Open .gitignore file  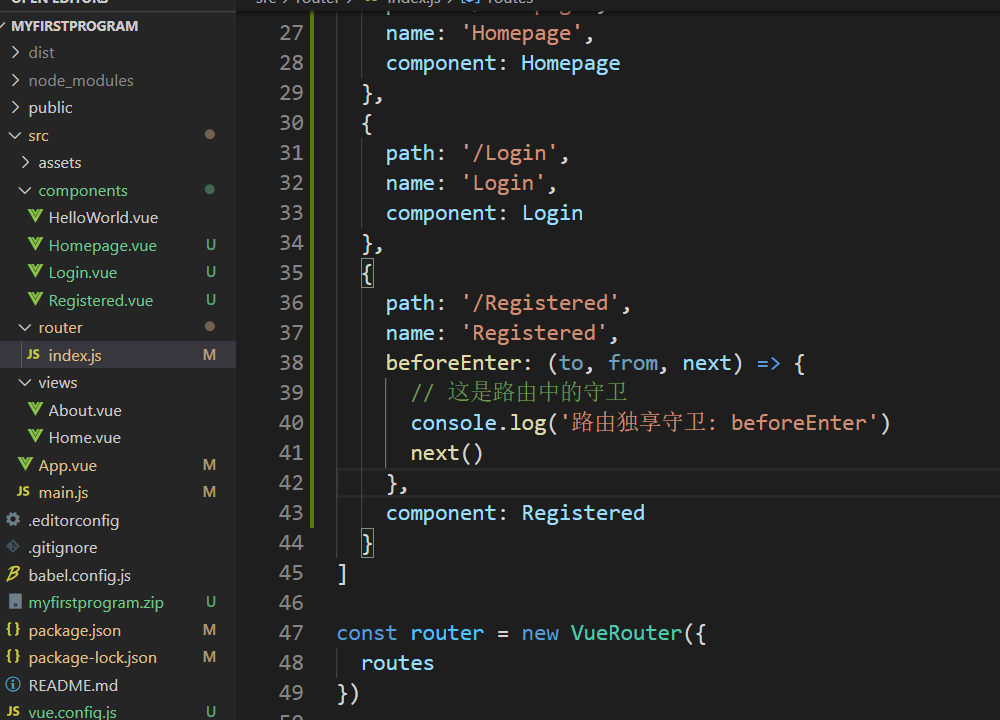pos(62,547)
